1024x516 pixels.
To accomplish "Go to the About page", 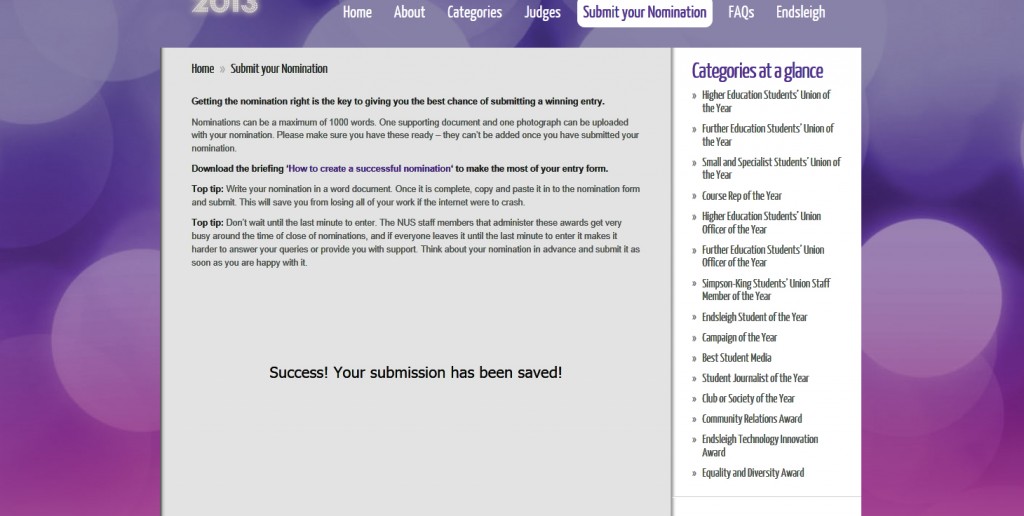I will coord(409,12).
